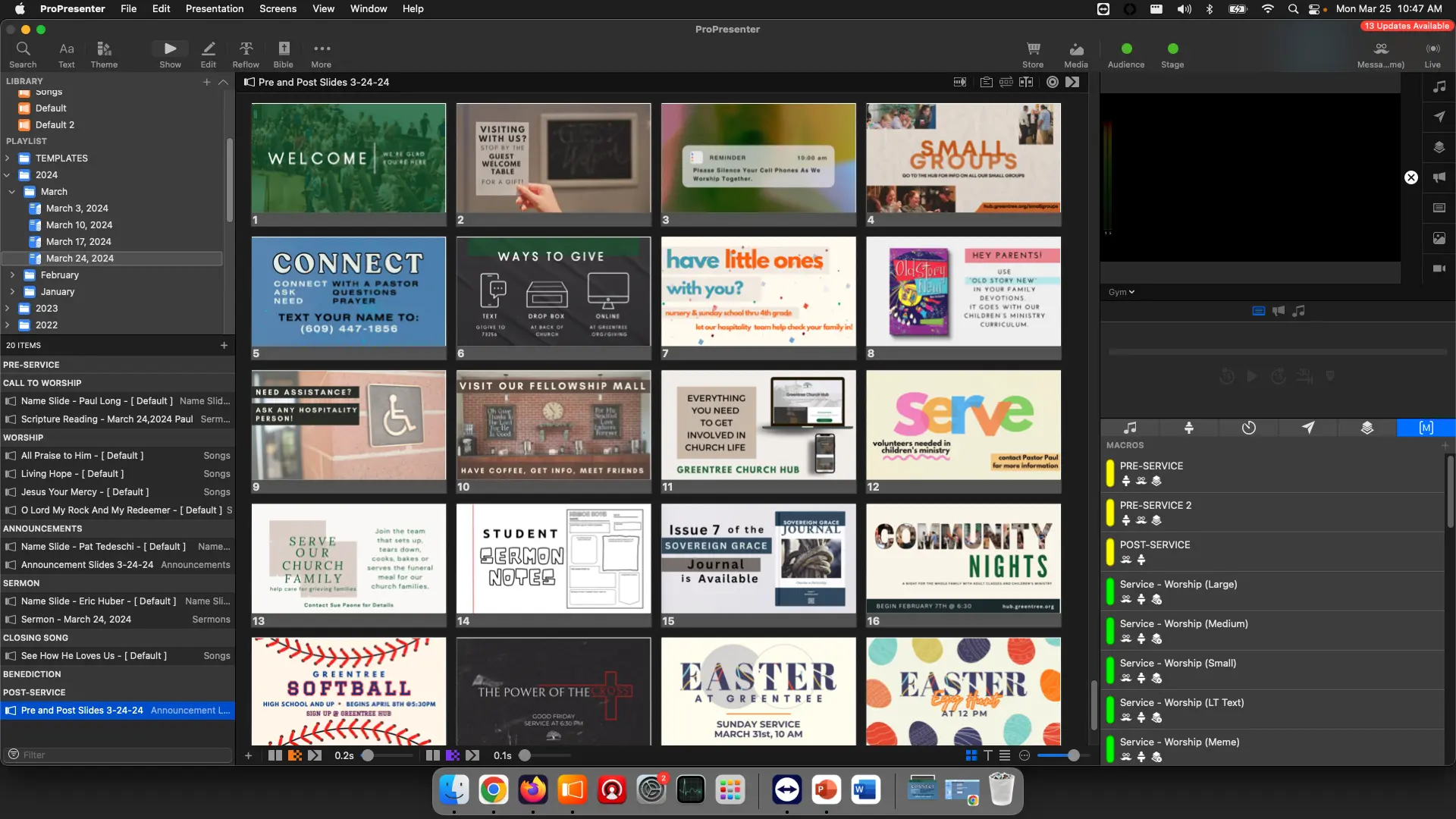Expand the 2023 playlist folder
This screenshot has height=819, width=1456.
[x=8, y=308]
